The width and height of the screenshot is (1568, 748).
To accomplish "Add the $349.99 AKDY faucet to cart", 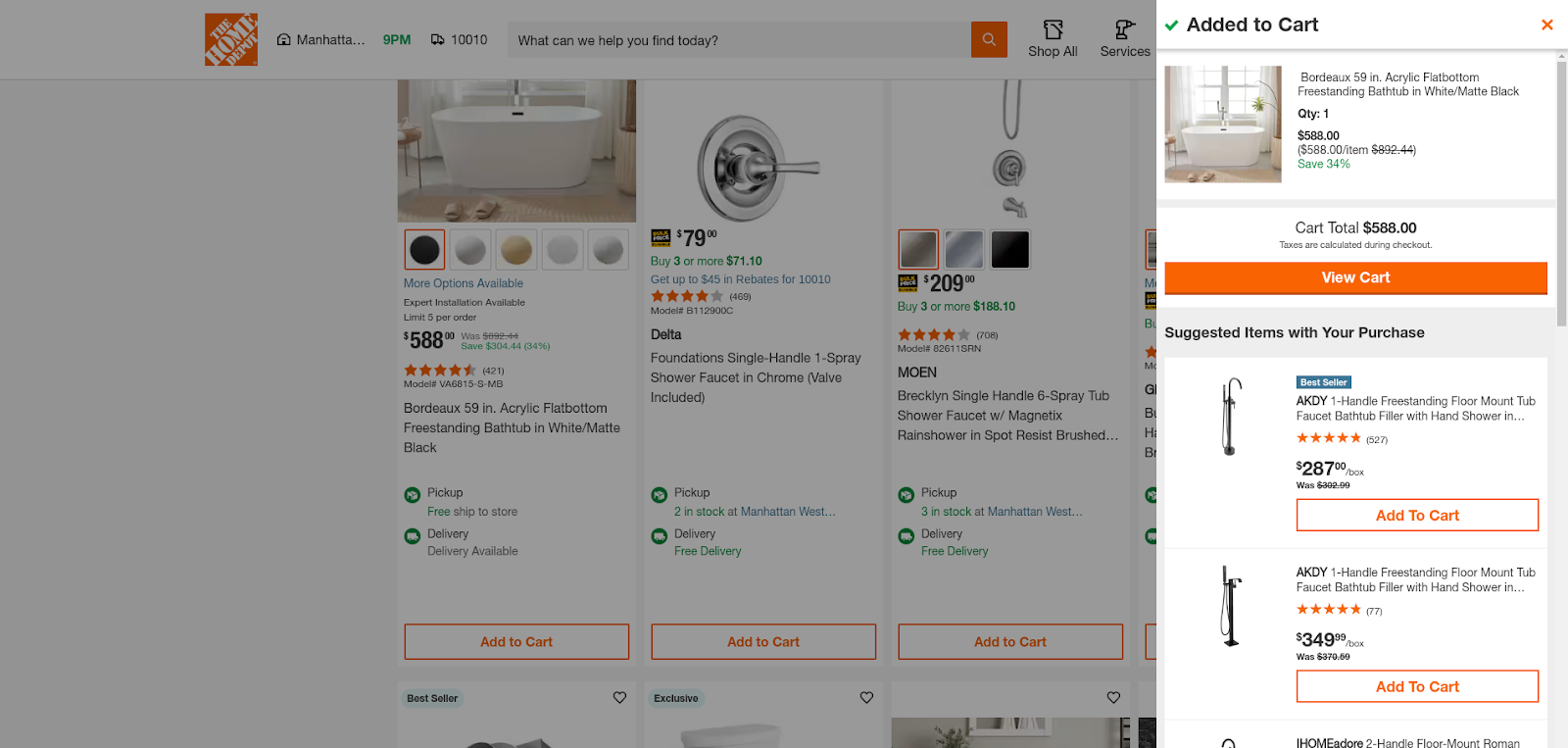I will pyautogui.click(x=1417, y=687).
